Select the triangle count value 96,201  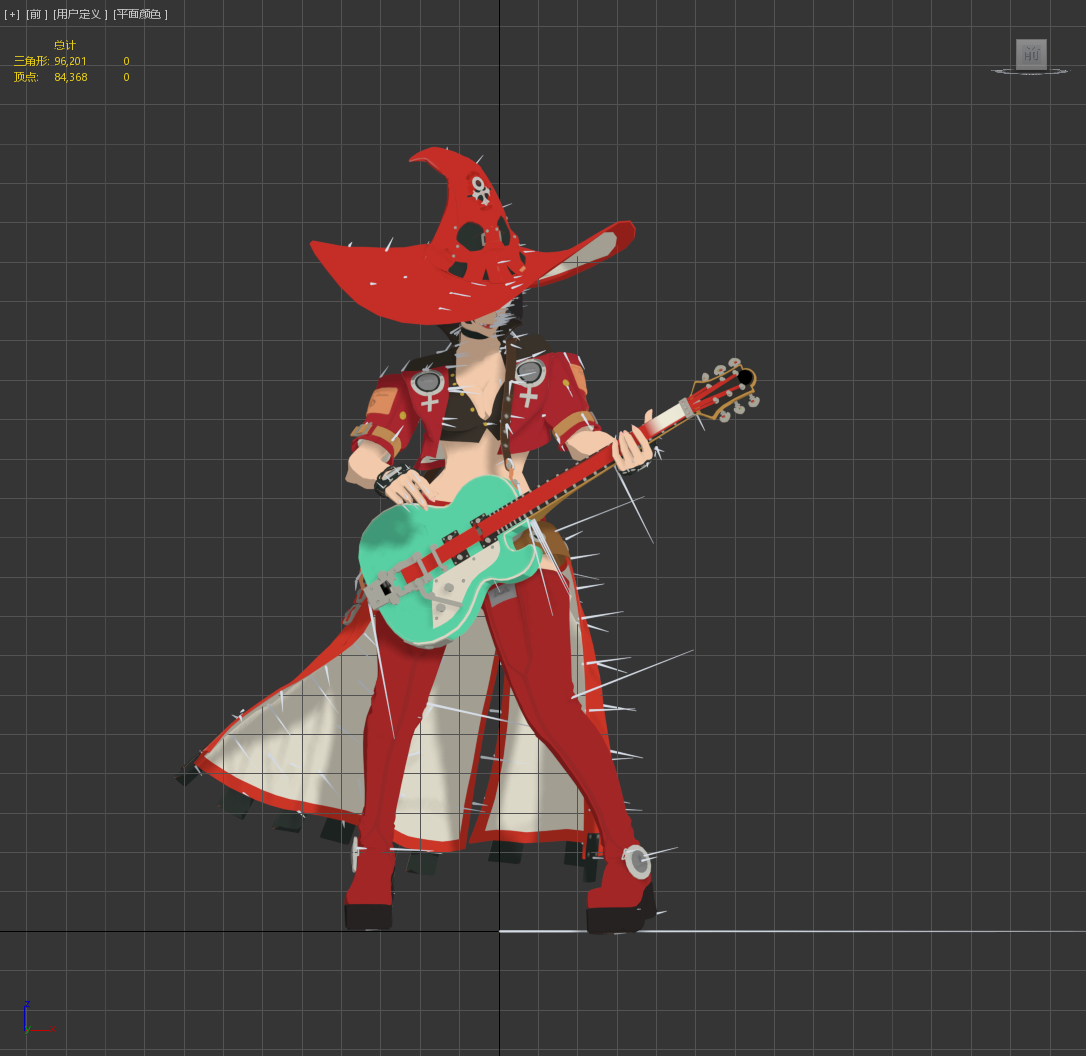[x=71, y=61]
